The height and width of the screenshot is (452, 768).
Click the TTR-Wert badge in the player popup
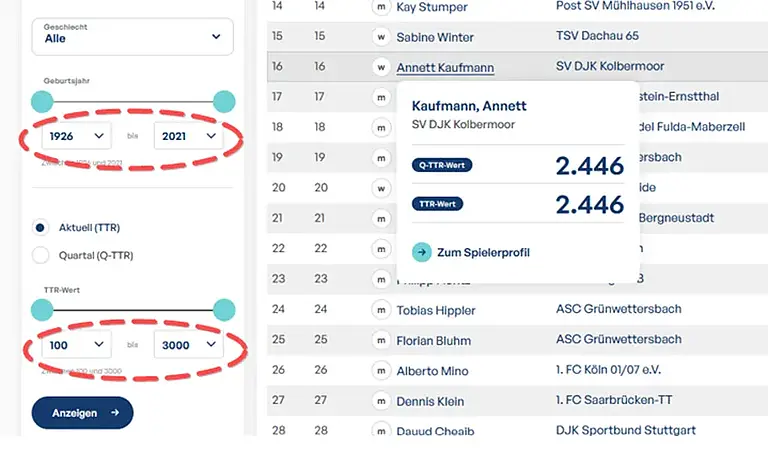(x=437, y=204)
